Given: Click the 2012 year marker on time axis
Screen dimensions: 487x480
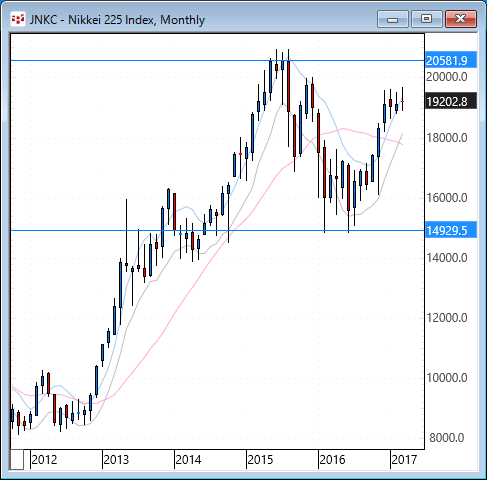Looking at the screenshot, I should coord(44,460).
